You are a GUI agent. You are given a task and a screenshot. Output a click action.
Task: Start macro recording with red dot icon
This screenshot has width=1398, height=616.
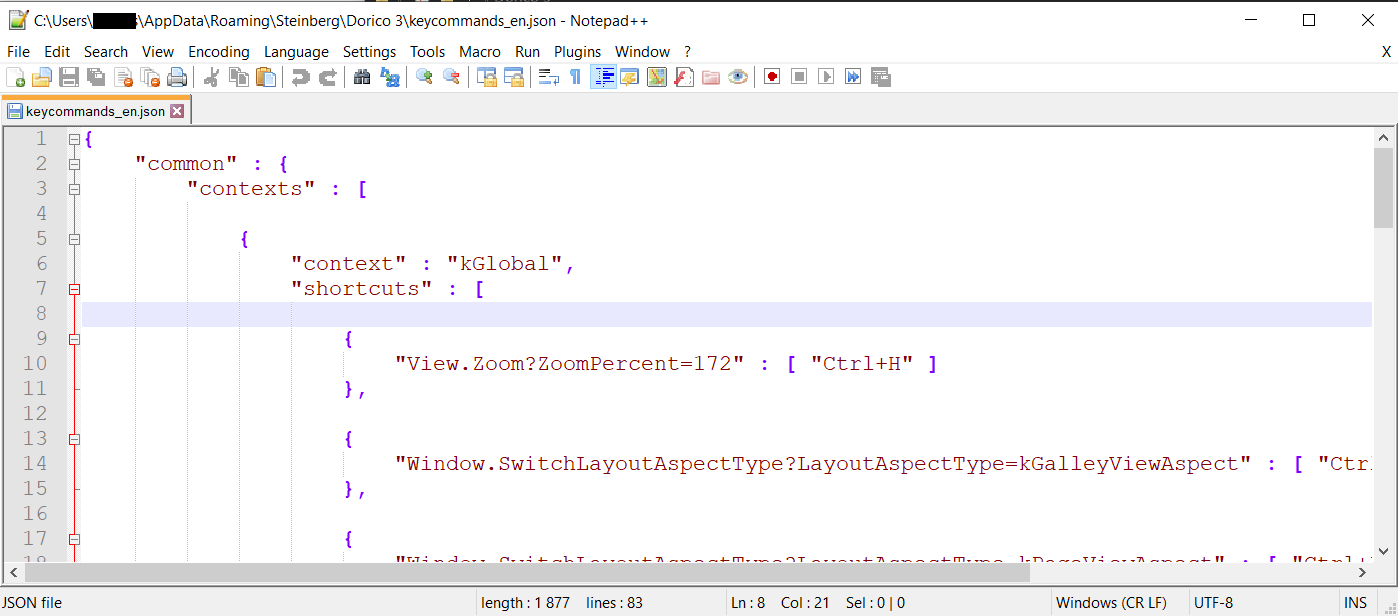pyautogui.click(x=772, y=77)
